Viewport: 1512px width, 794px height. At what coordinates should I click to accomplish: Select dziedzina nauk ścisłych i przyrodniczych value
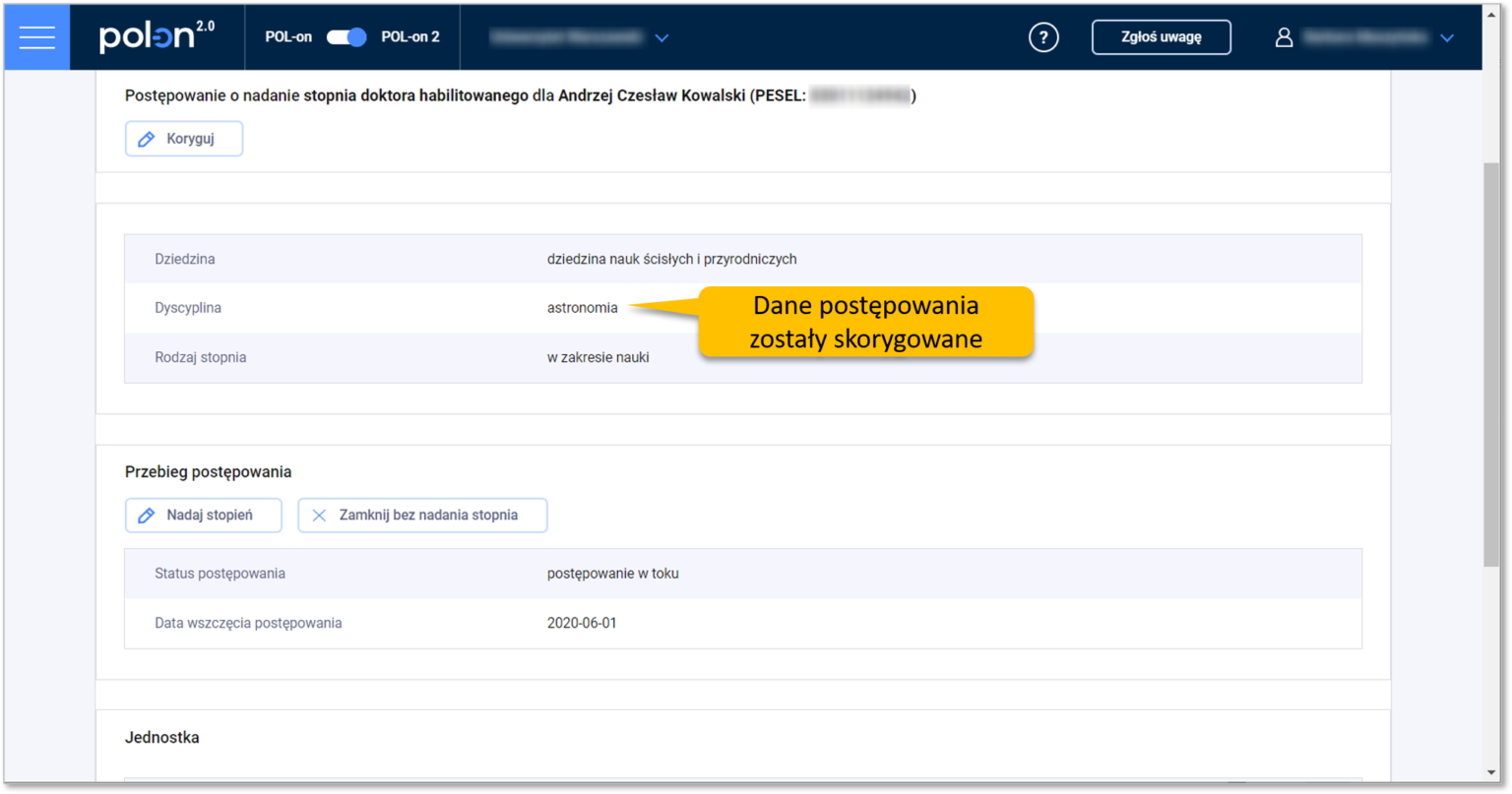[x=672, y=259]
